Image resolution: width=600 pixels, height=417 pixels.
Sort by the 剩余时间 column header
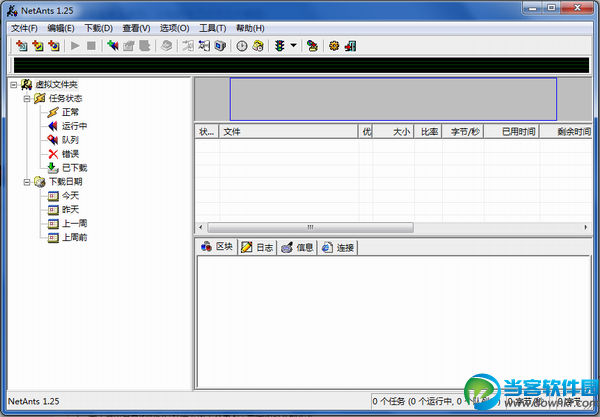pyautogui.click(x=566, y=132)
